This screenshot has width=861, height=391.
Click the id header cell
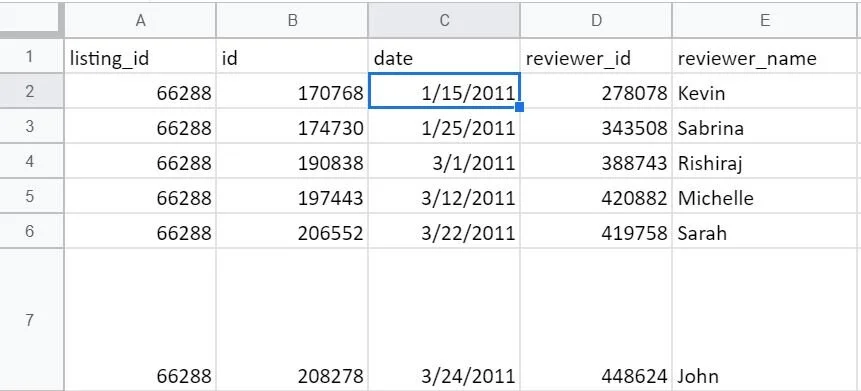pos(292,56)
